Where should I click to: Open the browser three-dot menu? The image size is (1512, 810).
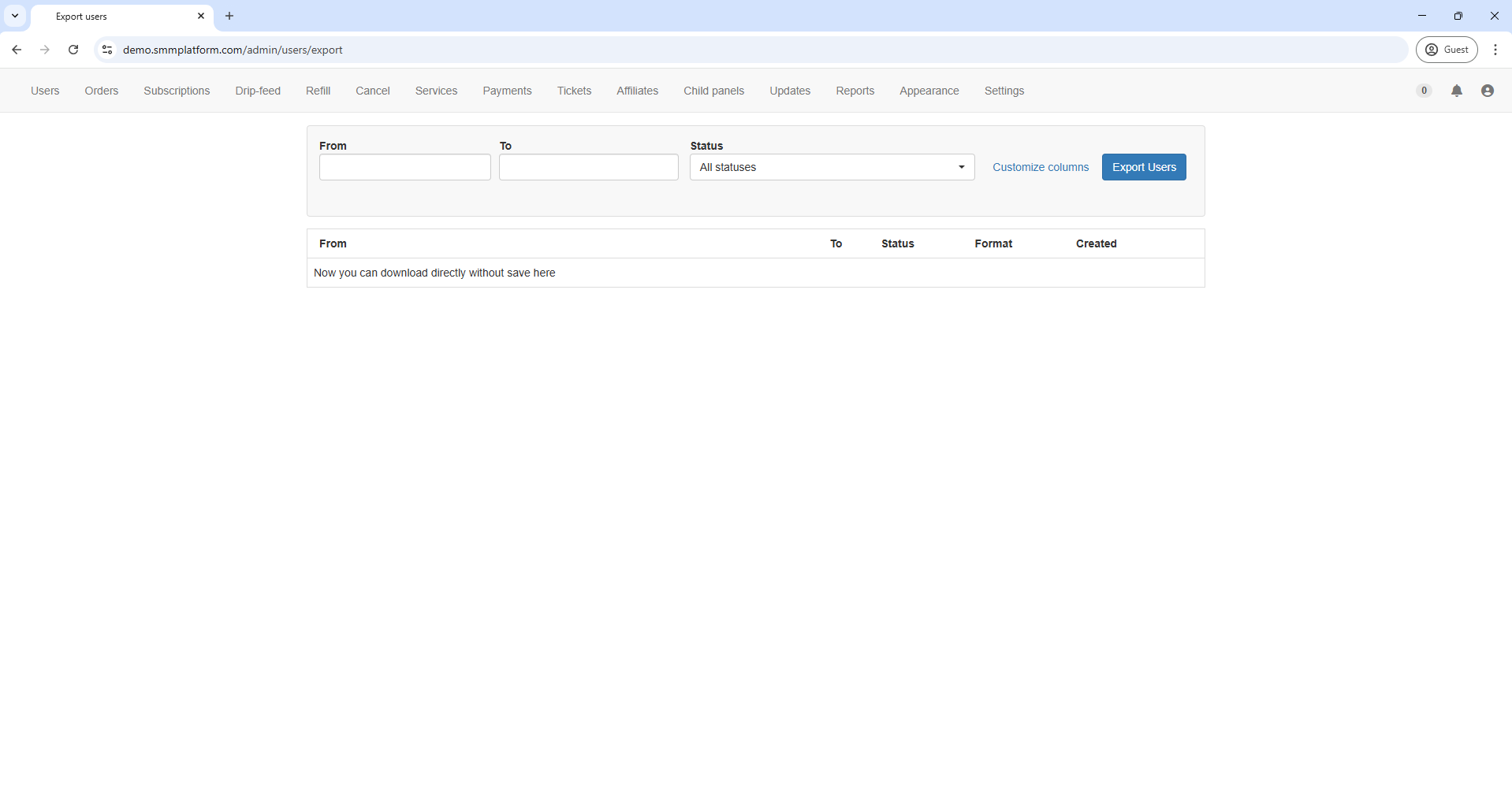tap(1495, 50)
